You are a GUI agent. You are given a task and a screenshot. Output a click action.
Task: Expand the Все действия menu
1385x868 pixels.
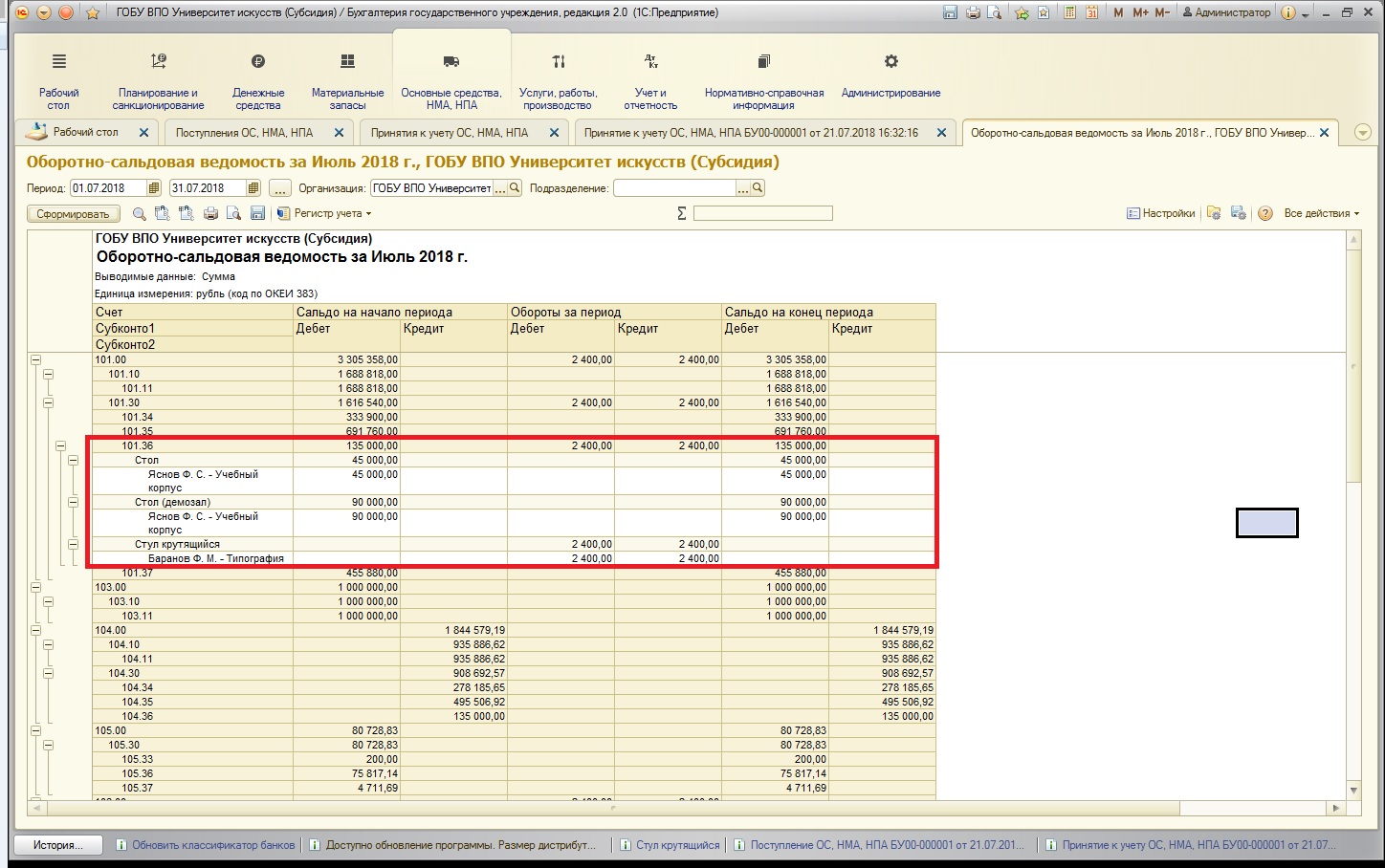(x=1321, y=213)
